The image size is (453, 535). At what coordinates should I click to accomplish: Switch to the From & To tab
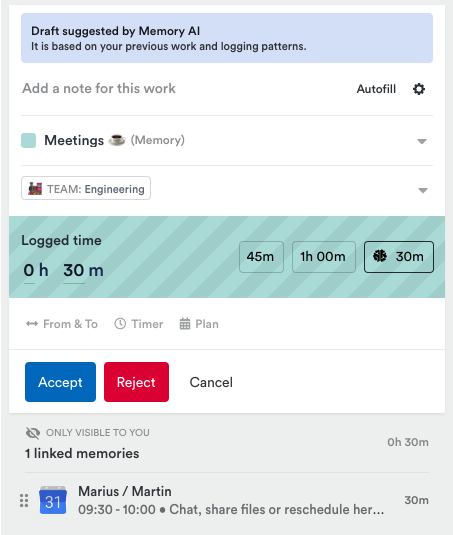[x=62, y=324]
